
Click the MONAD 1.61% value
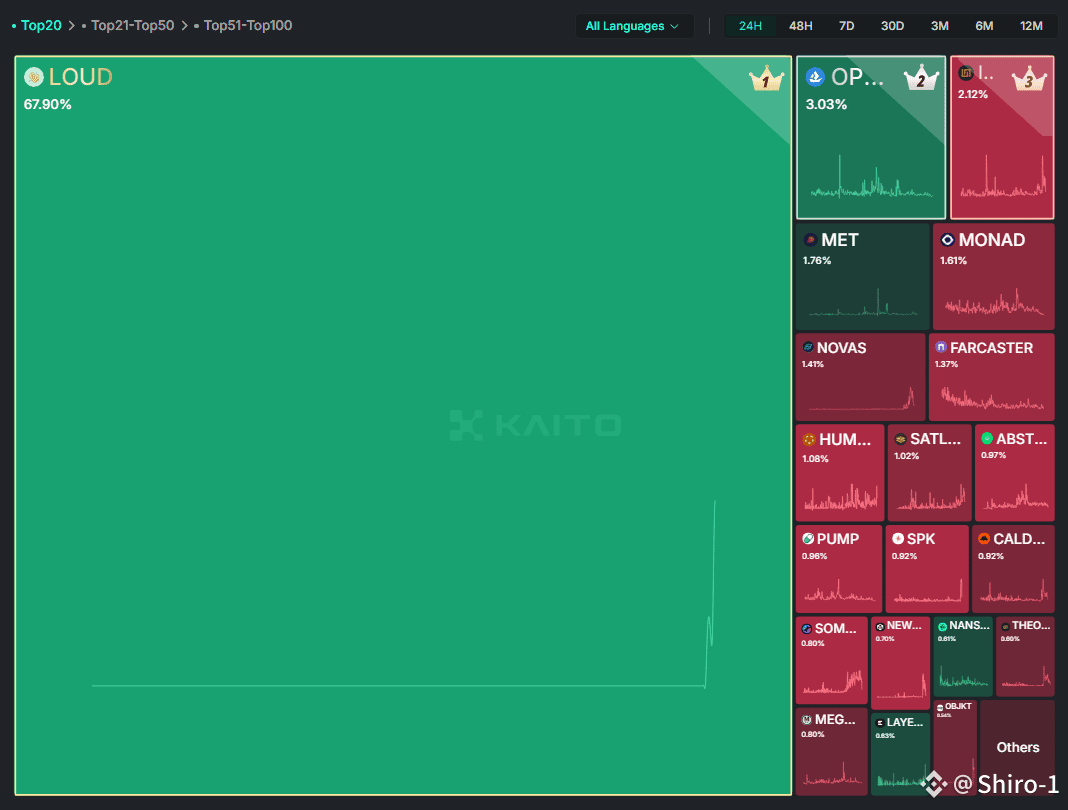coord(953,260)
